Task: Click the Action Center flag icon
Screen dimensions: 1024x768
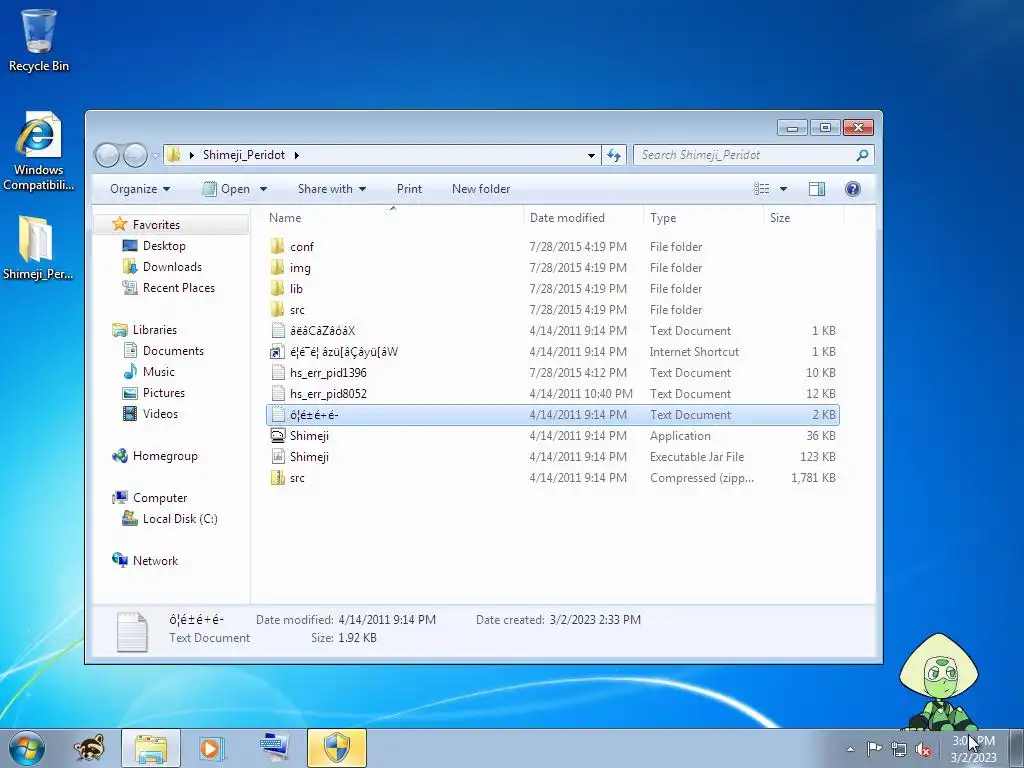Action: tap(874, 748)
